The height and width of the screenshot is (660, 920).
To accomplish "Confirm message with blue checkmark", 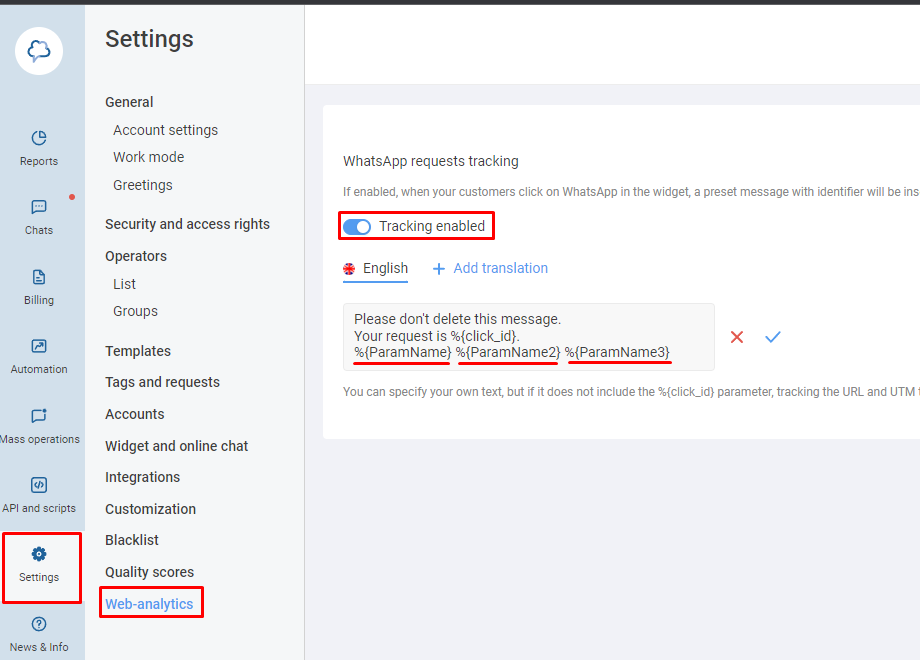I will [x=772, y=338].
